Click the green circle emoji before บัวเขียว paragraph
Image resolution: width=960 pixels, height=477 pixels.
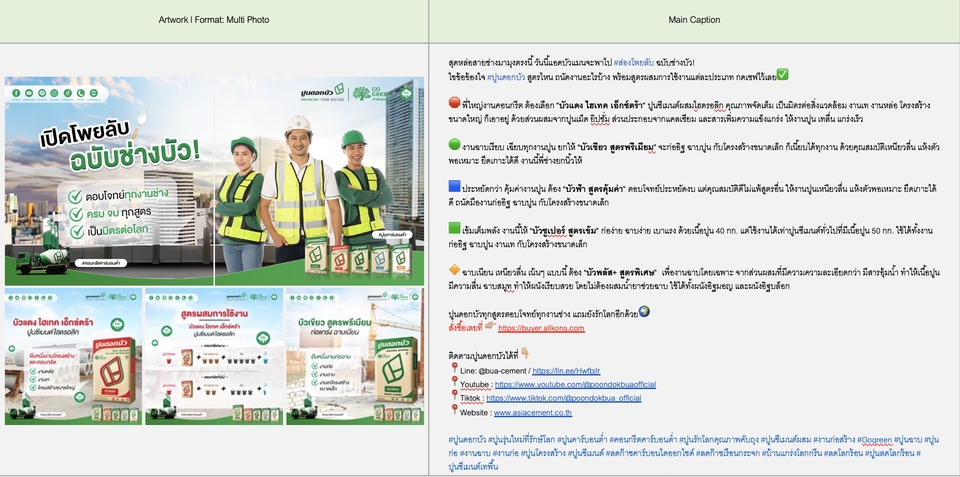coord(454,145)
